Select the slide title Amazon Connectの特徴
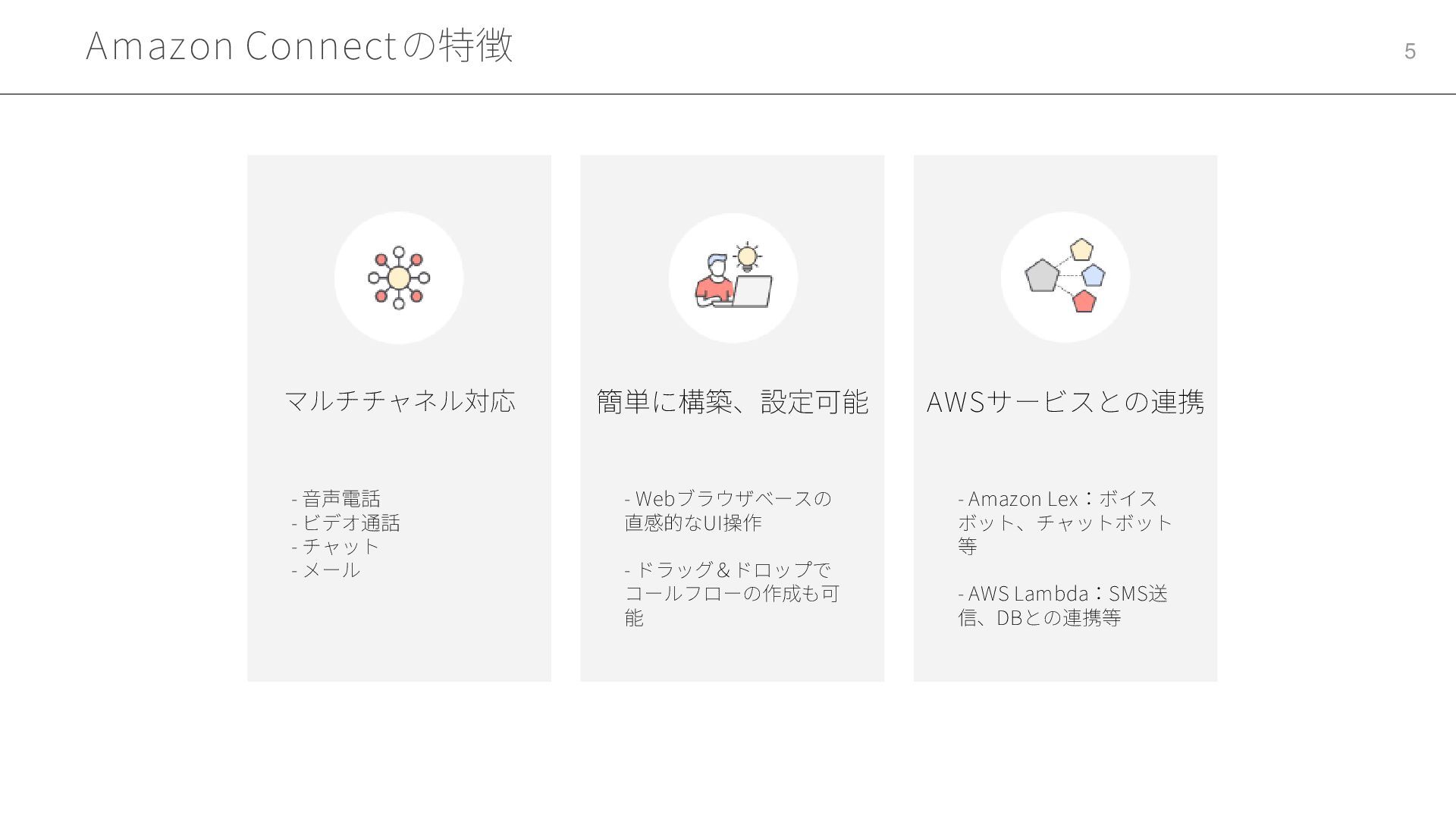Viewport: 1456px width, 819px height. coord(300,45)
